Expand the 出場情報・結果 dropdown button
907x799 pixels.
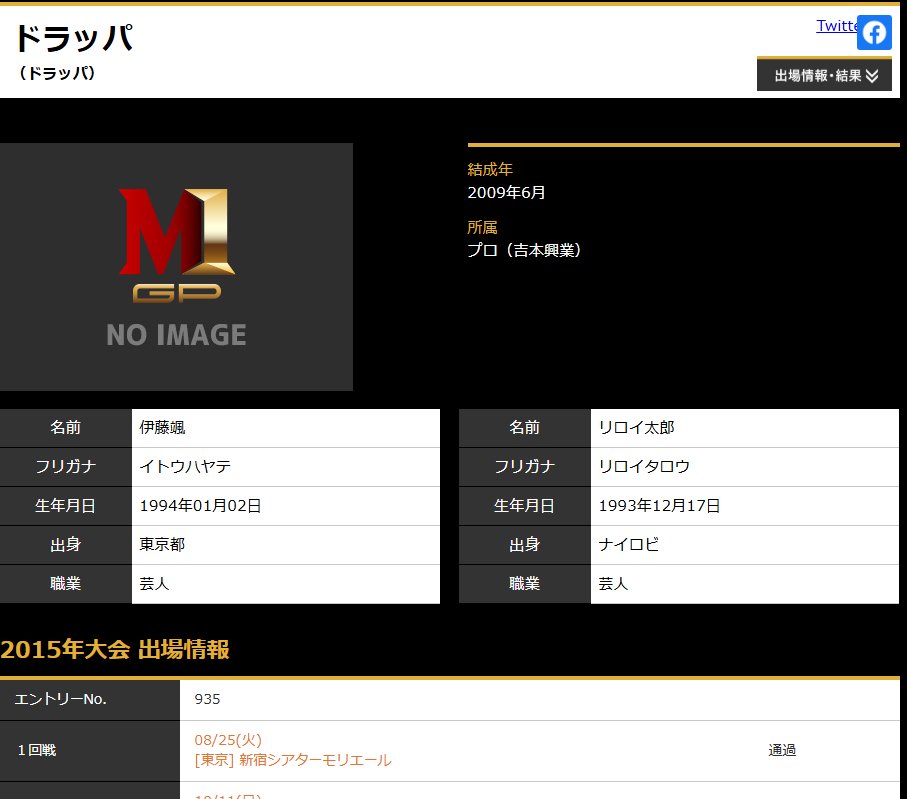click(x=824, y=75)
